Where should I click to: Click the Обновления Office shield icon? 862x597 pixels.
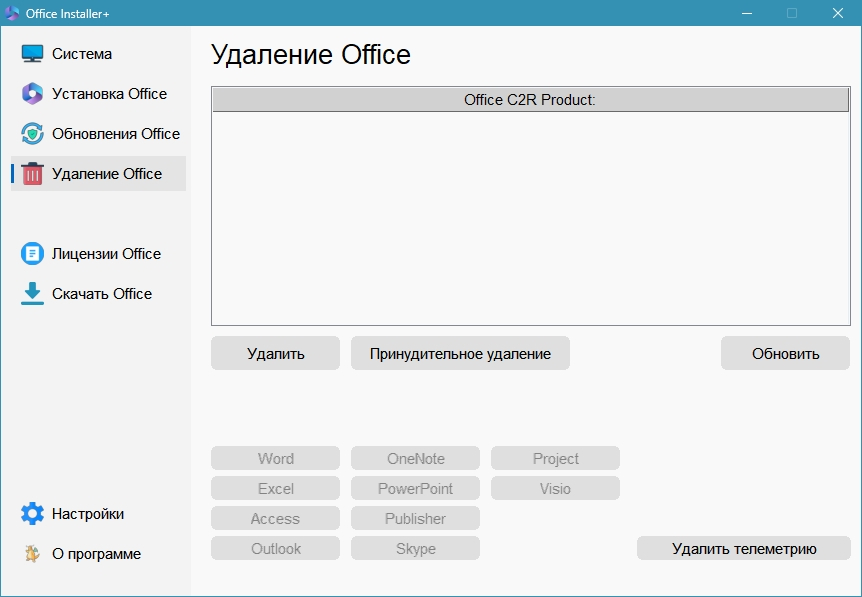33,134
